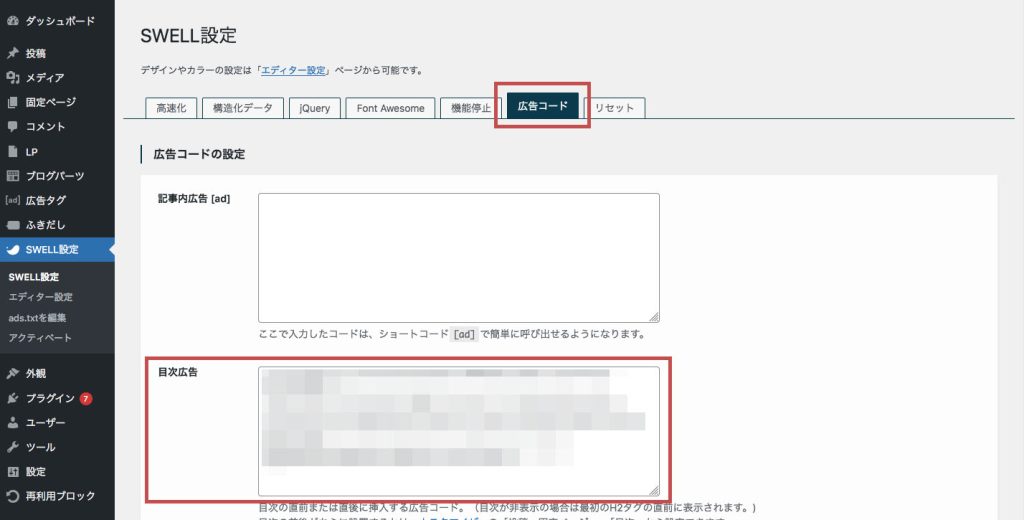Follow the エディター設定 link in description

293,71
